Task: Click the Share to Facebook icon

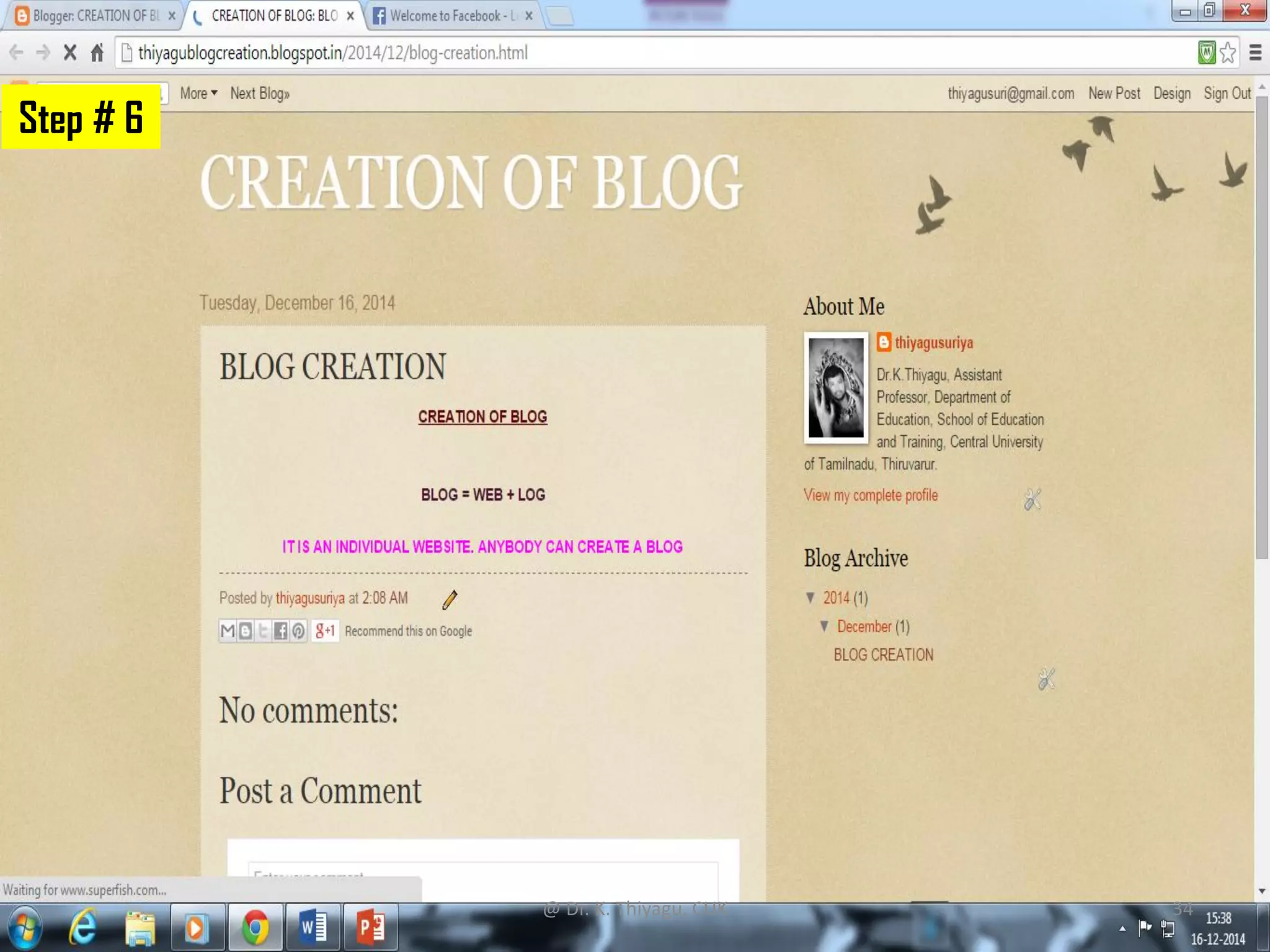Action: tap(280, 631)
